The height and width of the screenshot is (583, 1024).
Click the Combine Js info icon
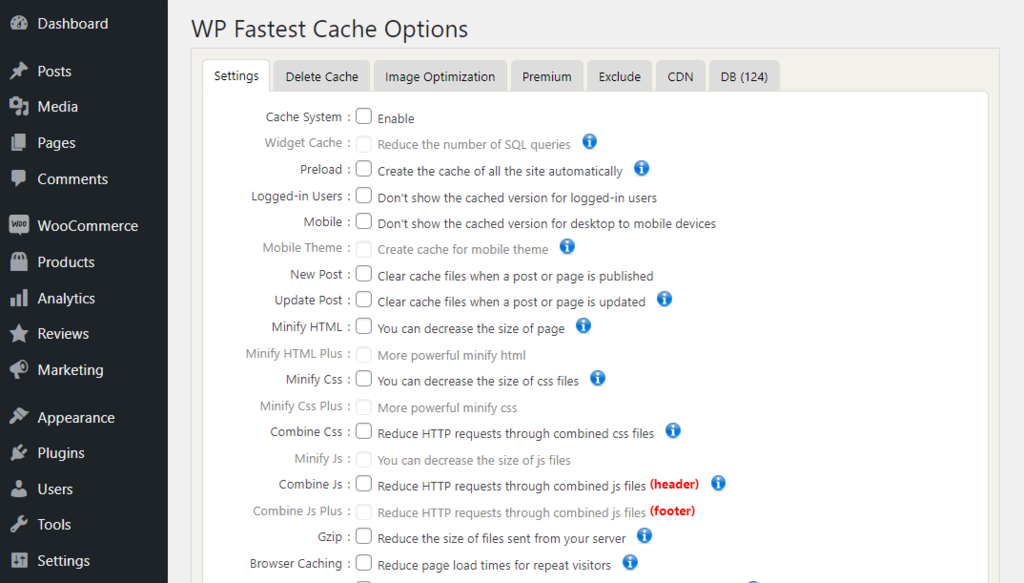[718, 484]
